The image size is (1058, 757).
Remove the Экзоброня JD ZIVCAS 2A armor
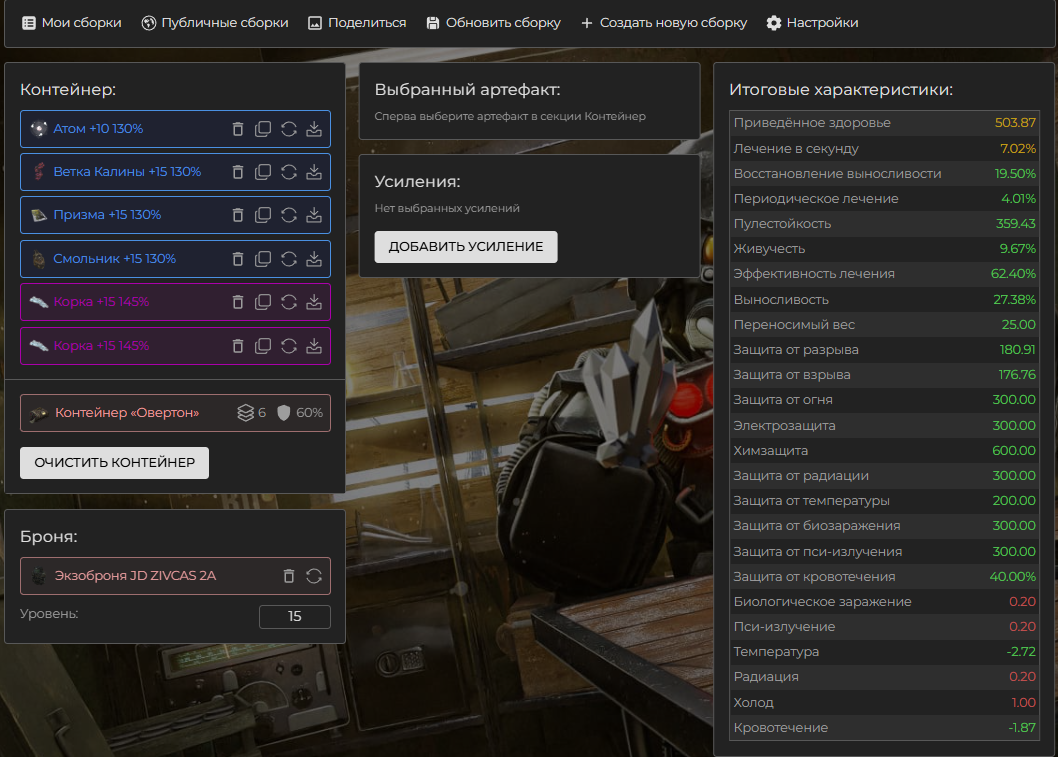(289, 576)
